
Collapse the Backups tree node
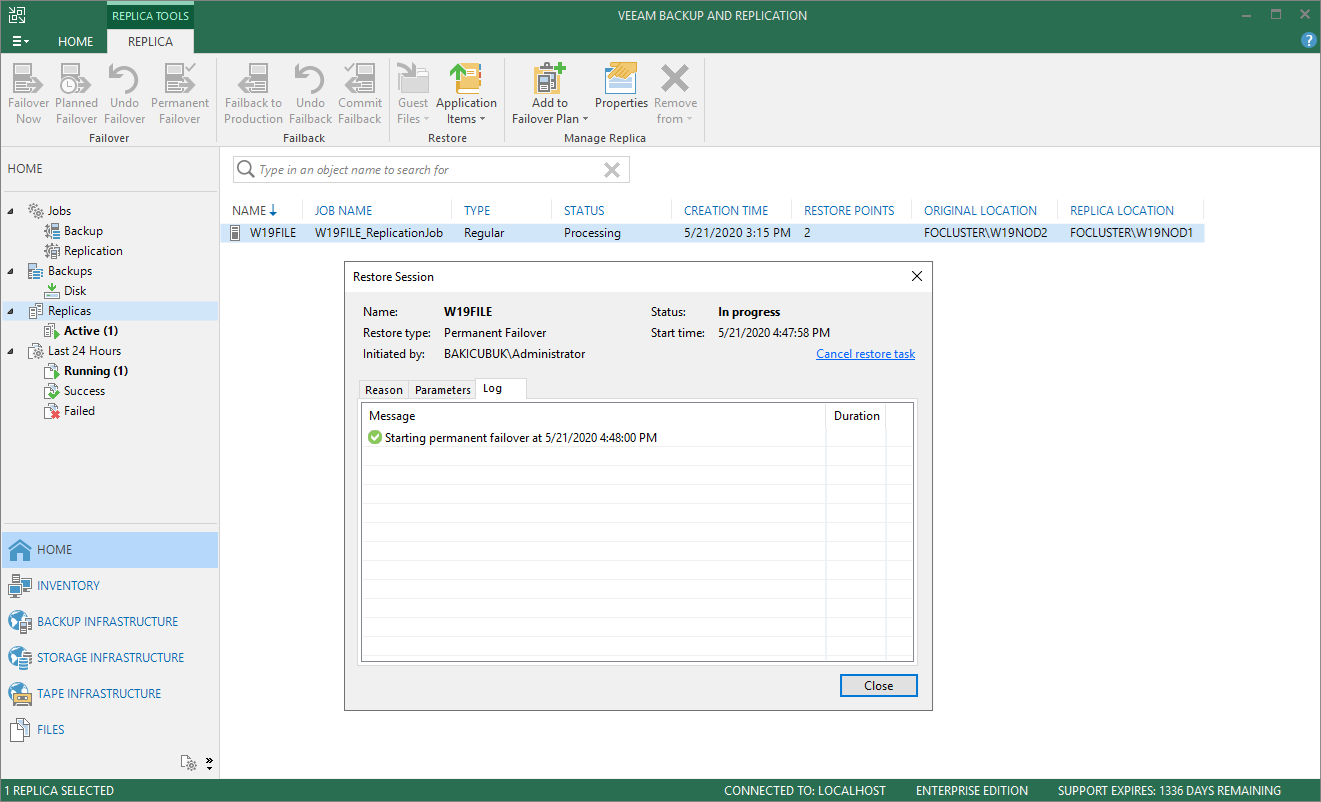click(x=11, y=271)
